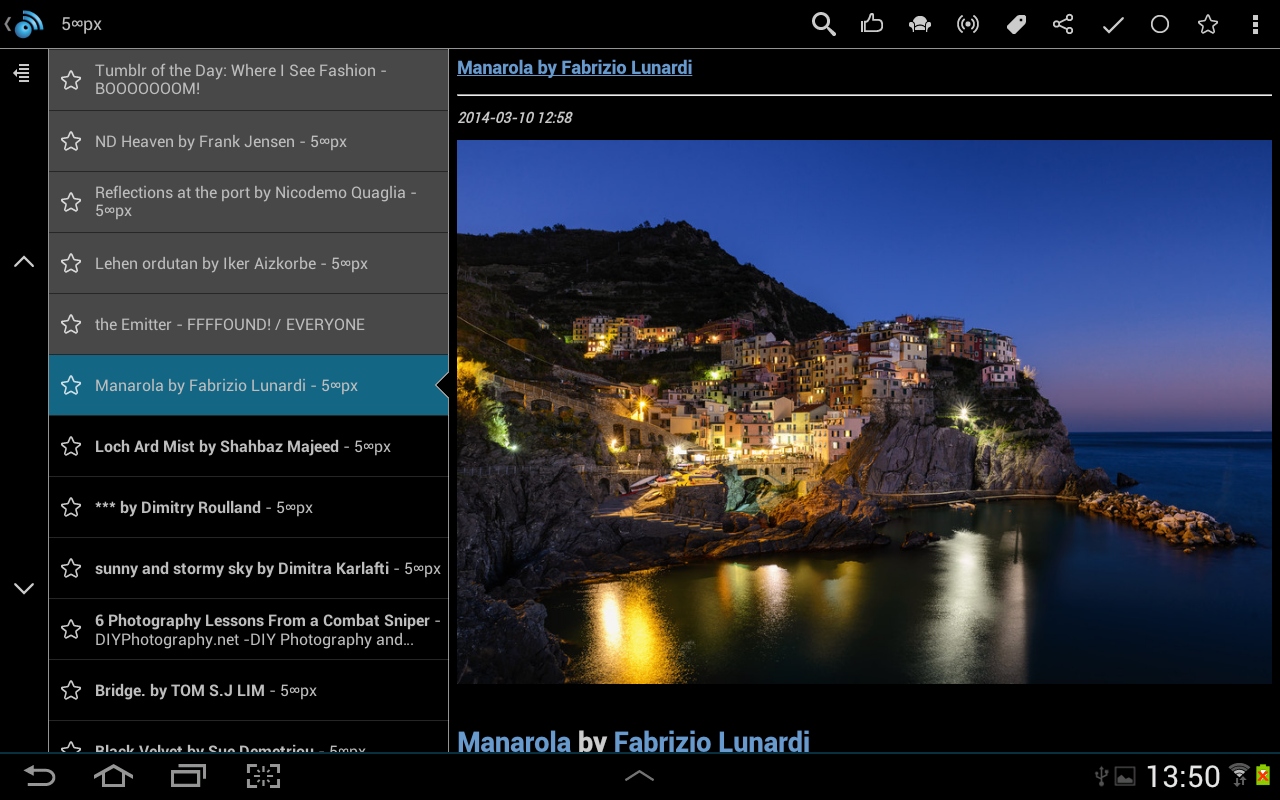Click the Fabrizio Lunardi author link
Screen dimensions: 1280x800
coord(710,742)
